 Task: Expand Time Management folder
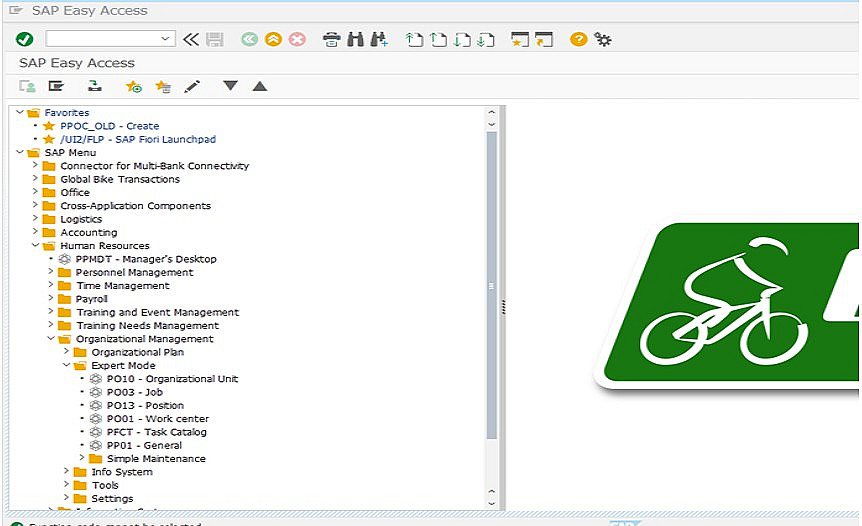(x=51, y=285)
